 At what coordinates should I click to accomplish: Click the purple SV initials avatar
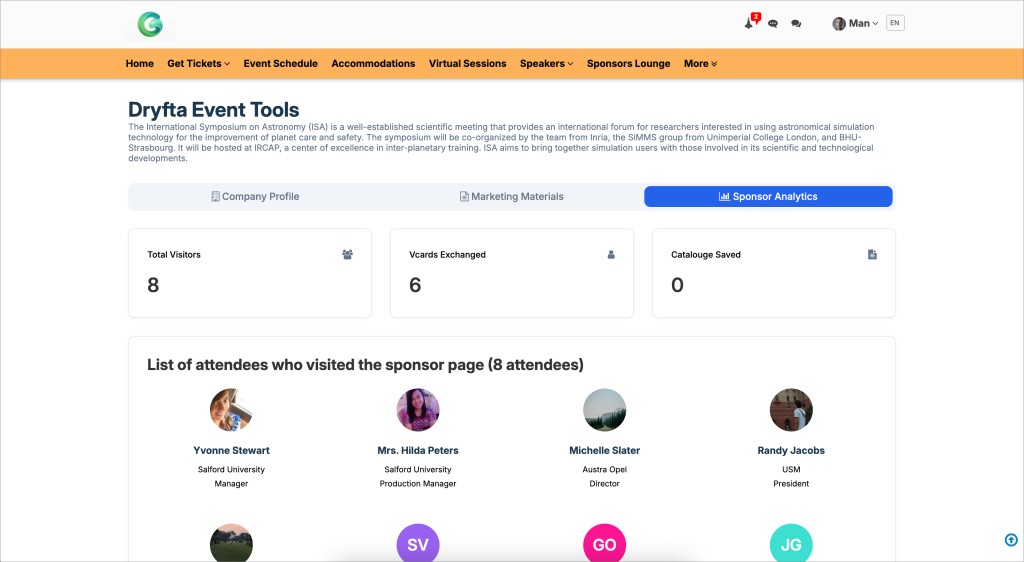click(x=418, y=544)
